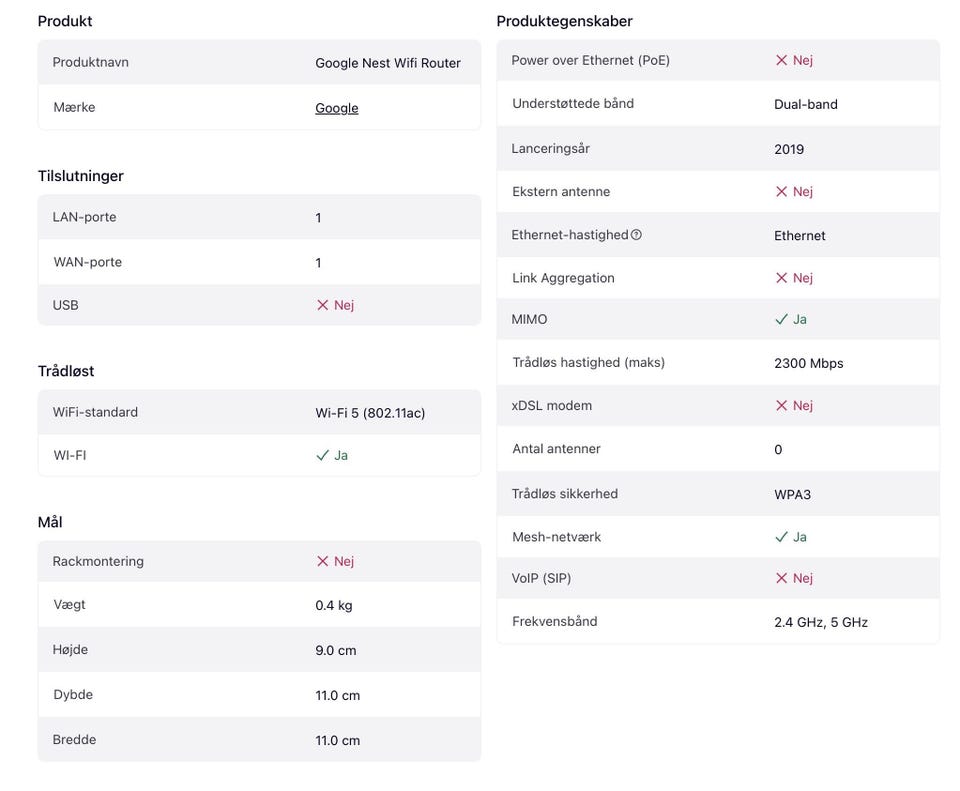Click the Google Nest Wifi Router product name
960x791 pixels.
[x=388, y=63]
